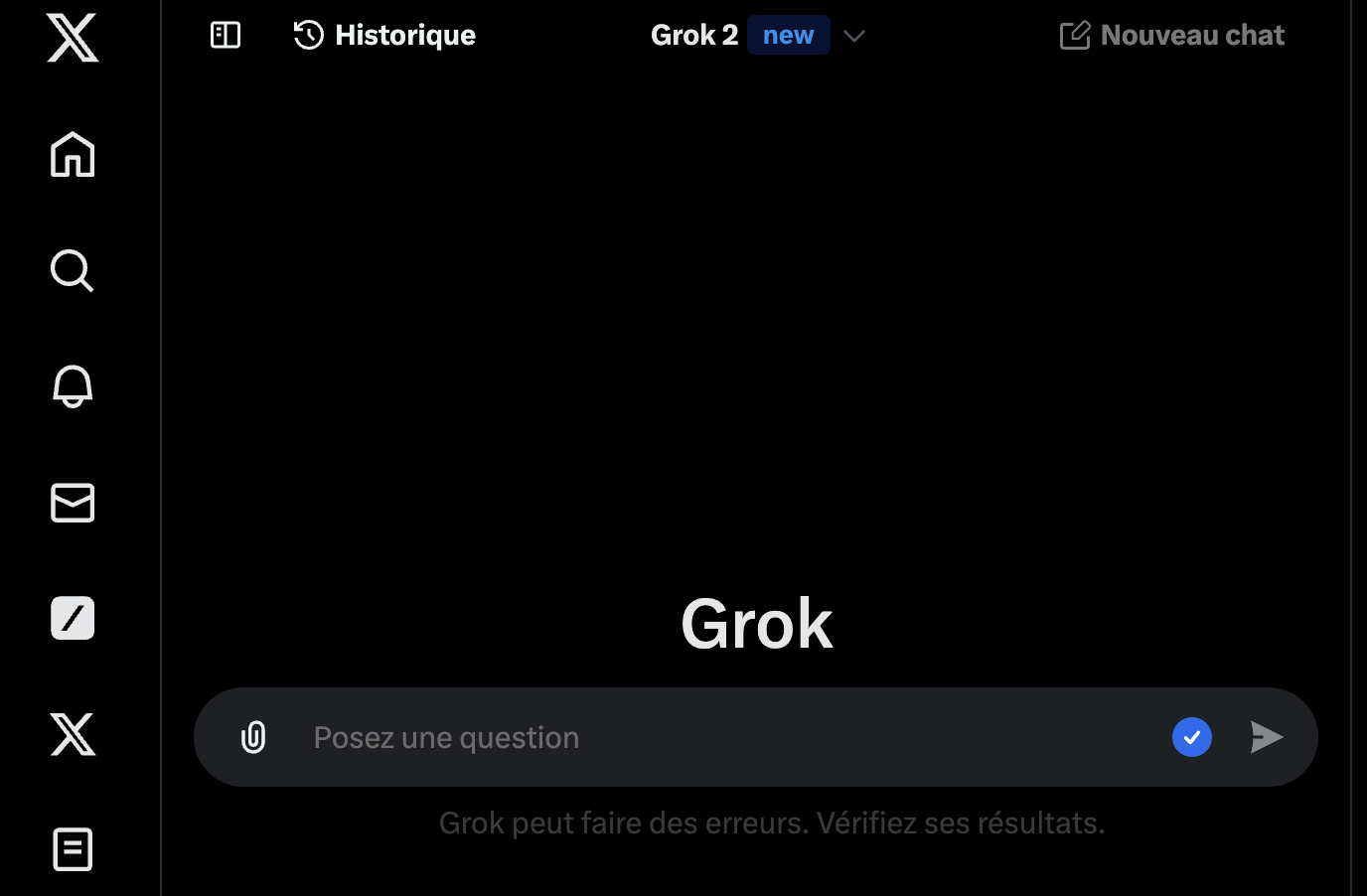Start a Nouveau chat
1367x896 pixels.
[1172, 35]
